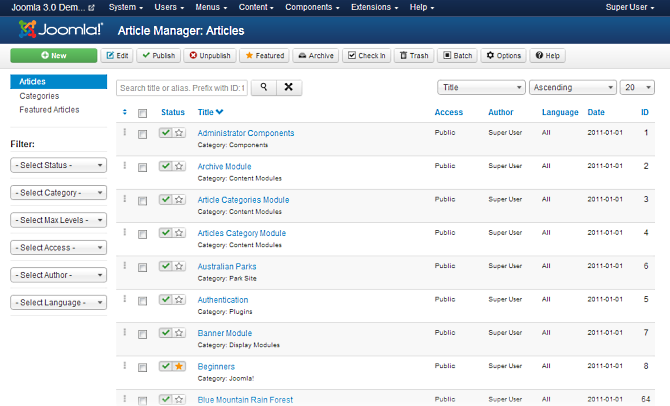Sort by the Author column header

[x=501, y=112]
